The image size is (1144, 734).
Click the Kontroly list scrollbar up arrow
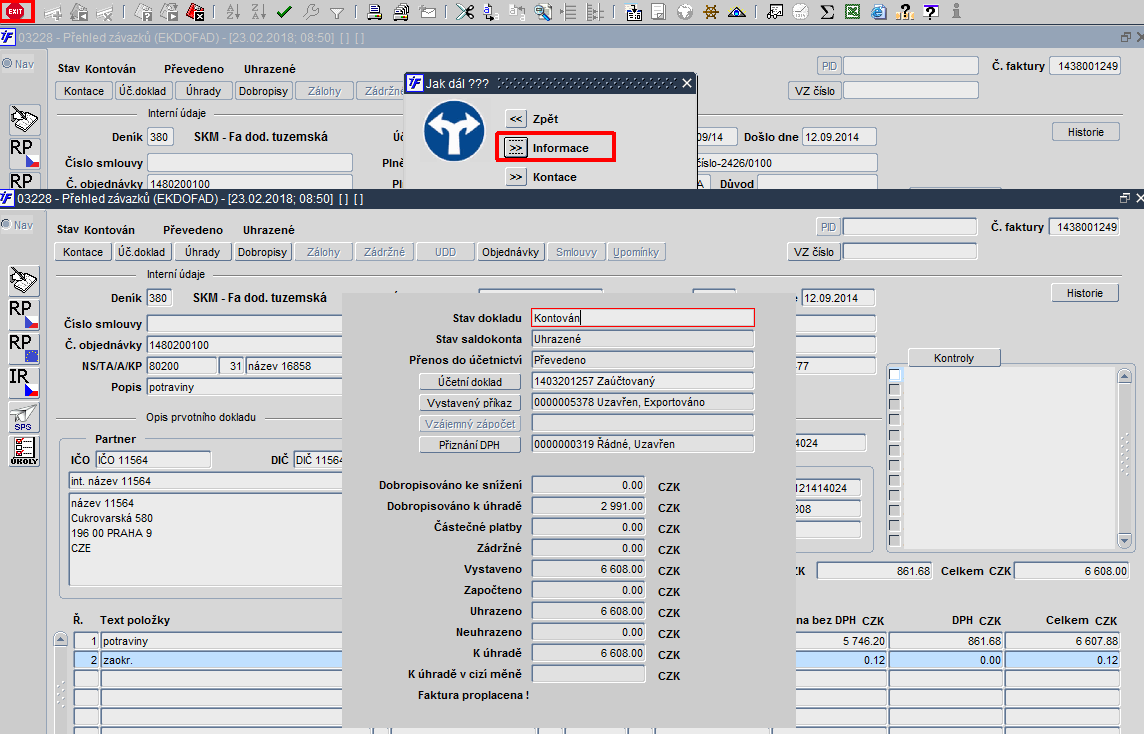point(1124,376)
